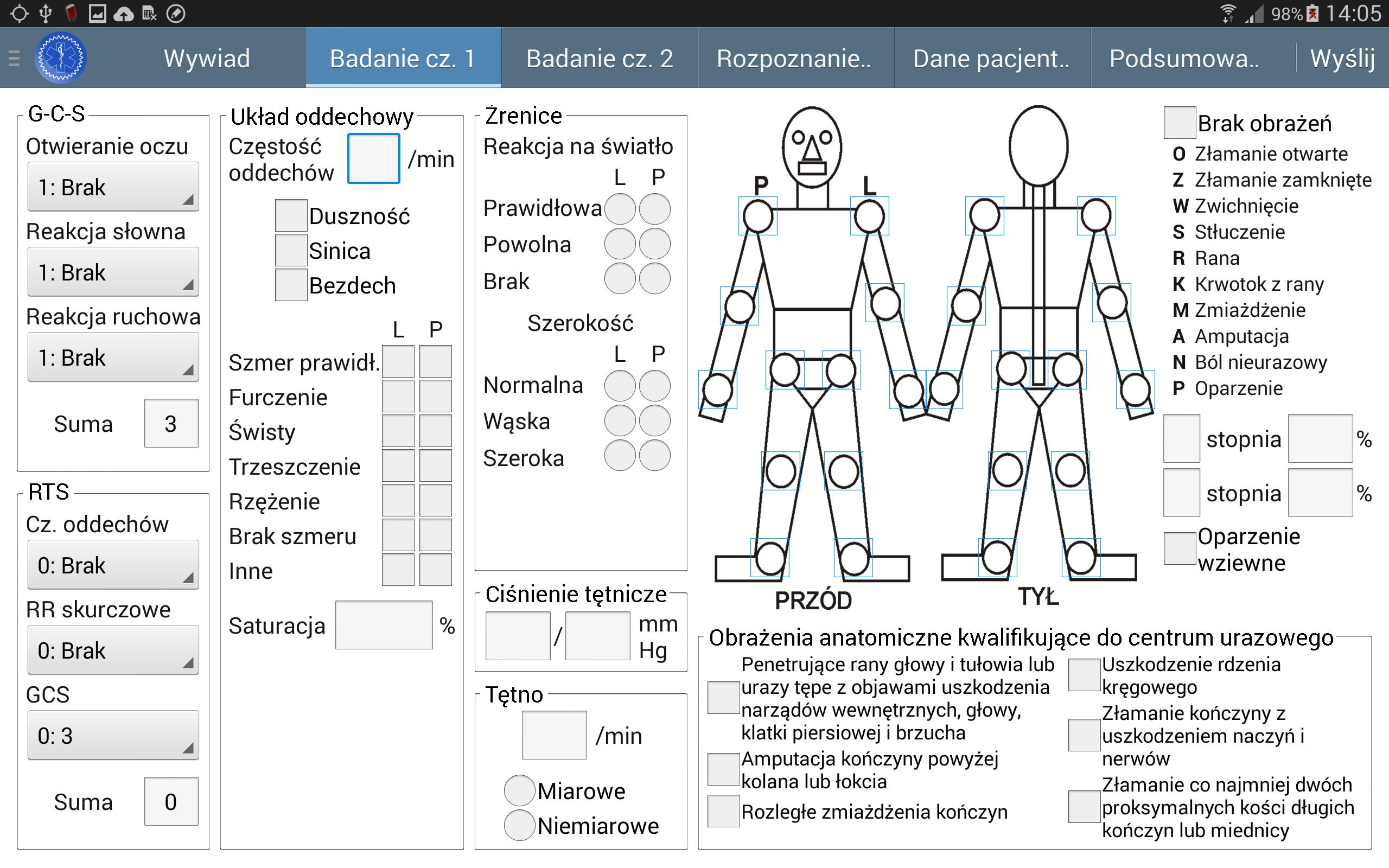
Task: Open Otwieranie oczu dropdown
Action: (x=113, y=187)
